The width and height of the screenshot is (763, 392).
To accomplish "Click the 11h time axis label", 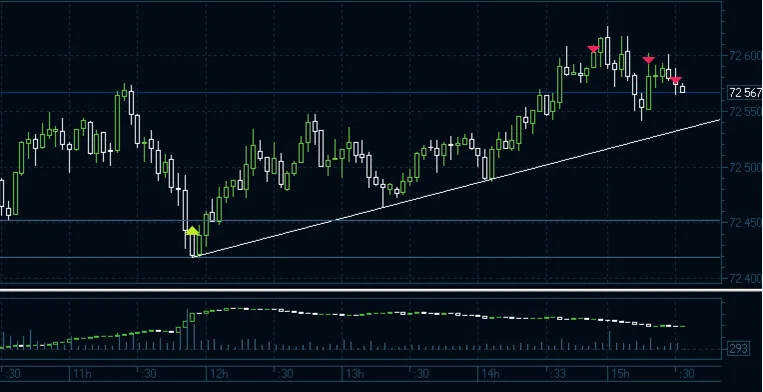I will 82,374.
